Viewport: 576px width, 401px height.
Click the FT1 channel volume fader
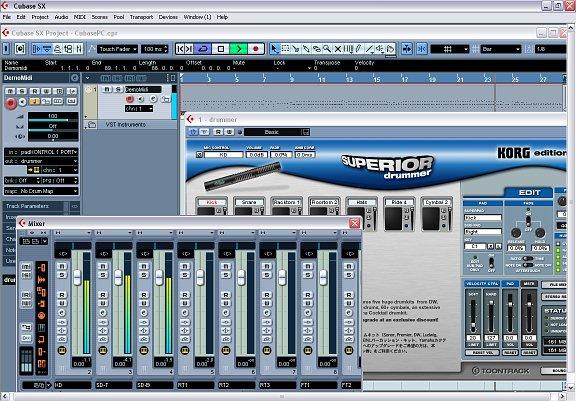pyautogui.click(x=323, y=278)
